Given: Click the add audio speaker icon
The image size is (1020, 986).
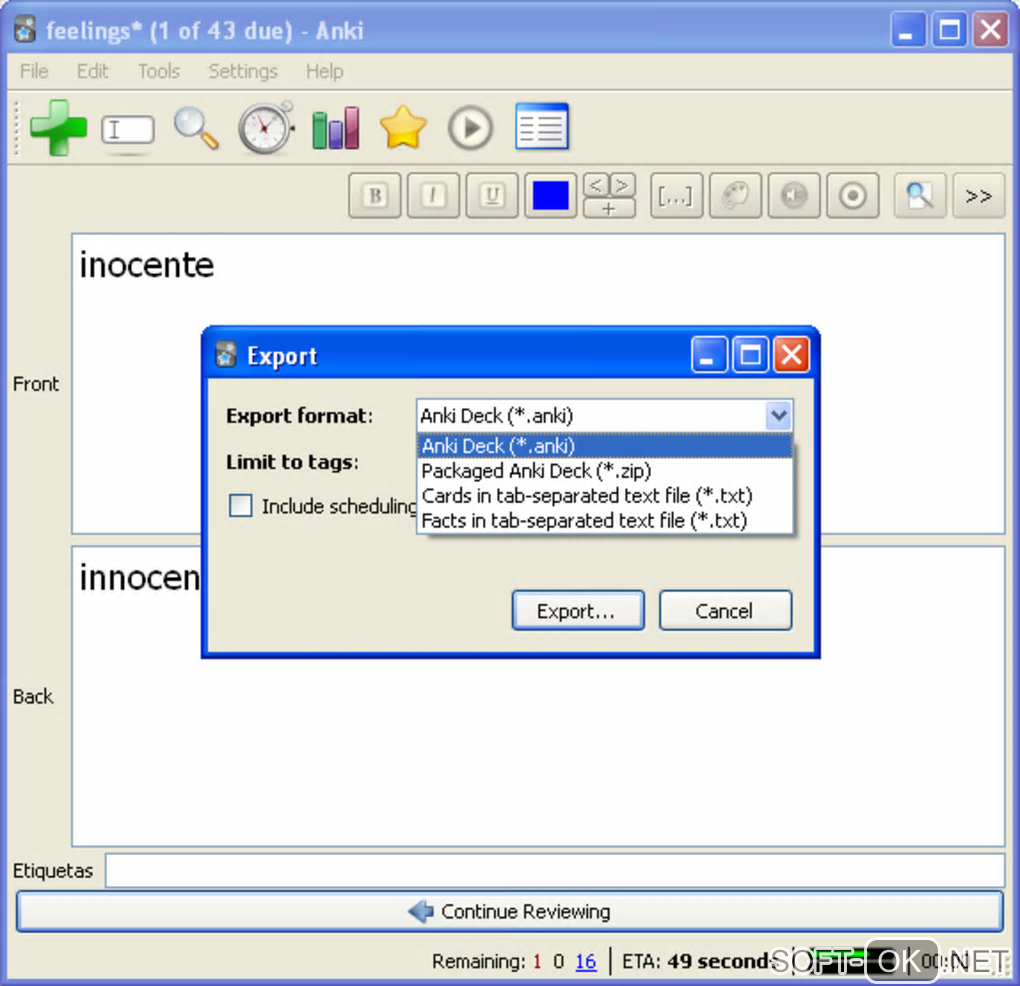Looking at the screenshot, I should (794, 196).
